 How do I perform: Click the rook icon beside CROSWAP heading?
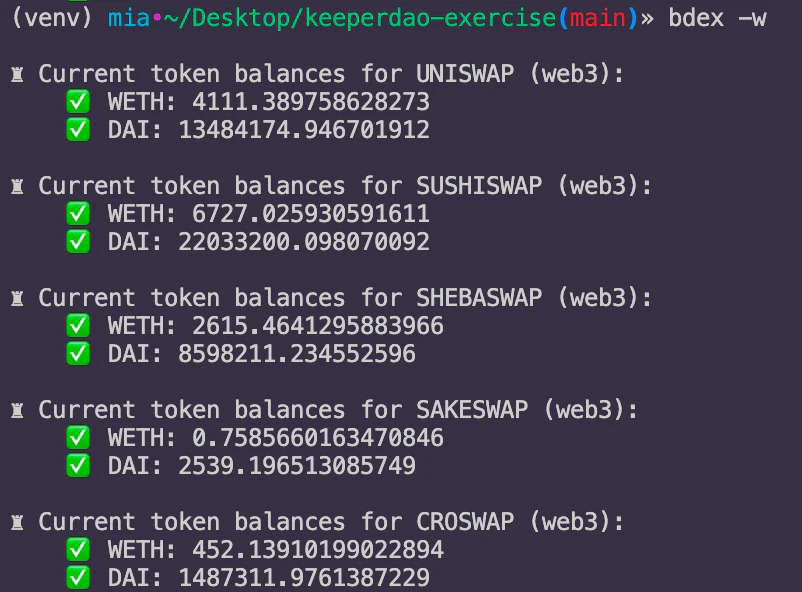(17, 523)
